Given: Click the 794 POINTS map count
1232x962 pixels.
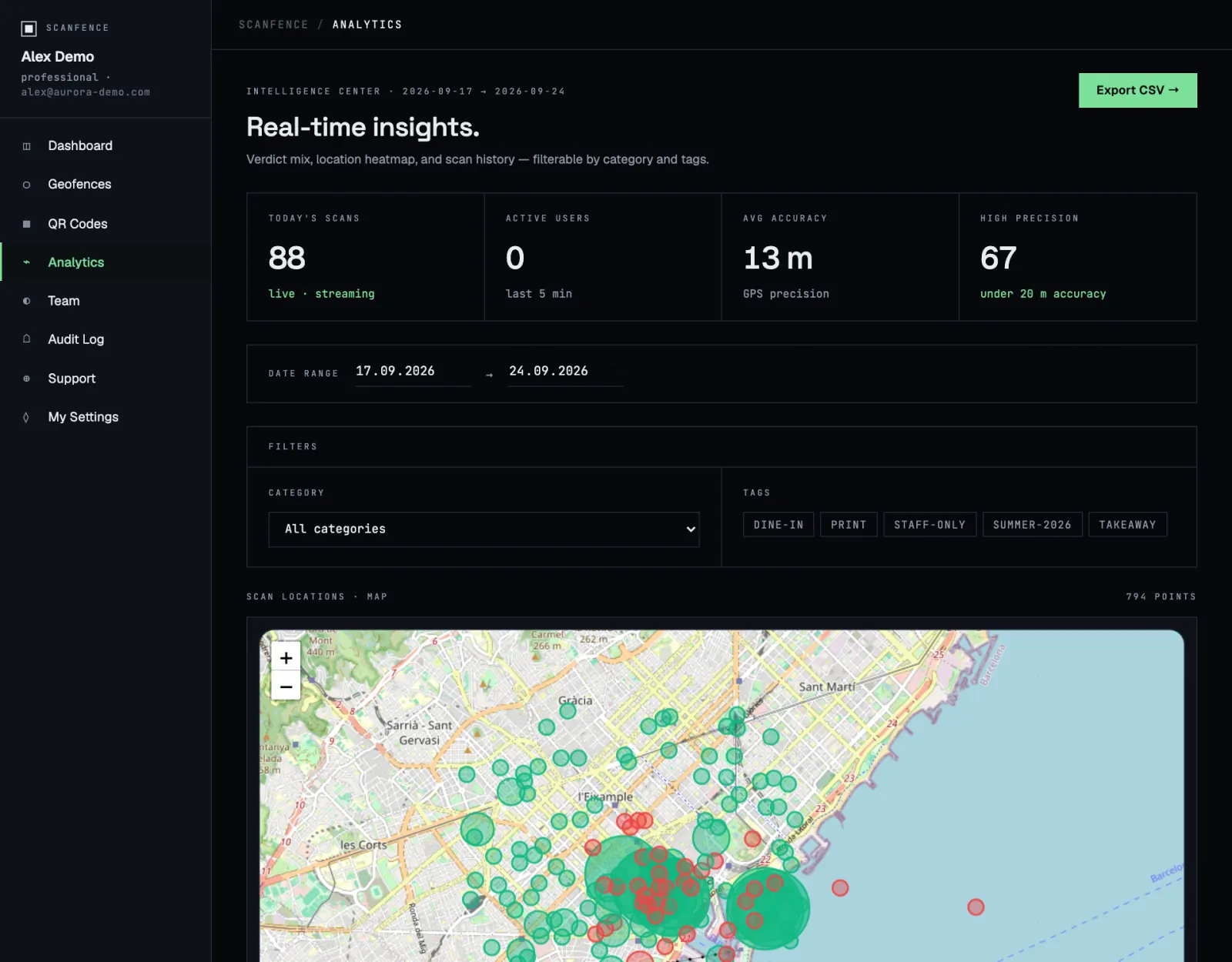Looking at the screenshot, I should tap(1161, 597).
